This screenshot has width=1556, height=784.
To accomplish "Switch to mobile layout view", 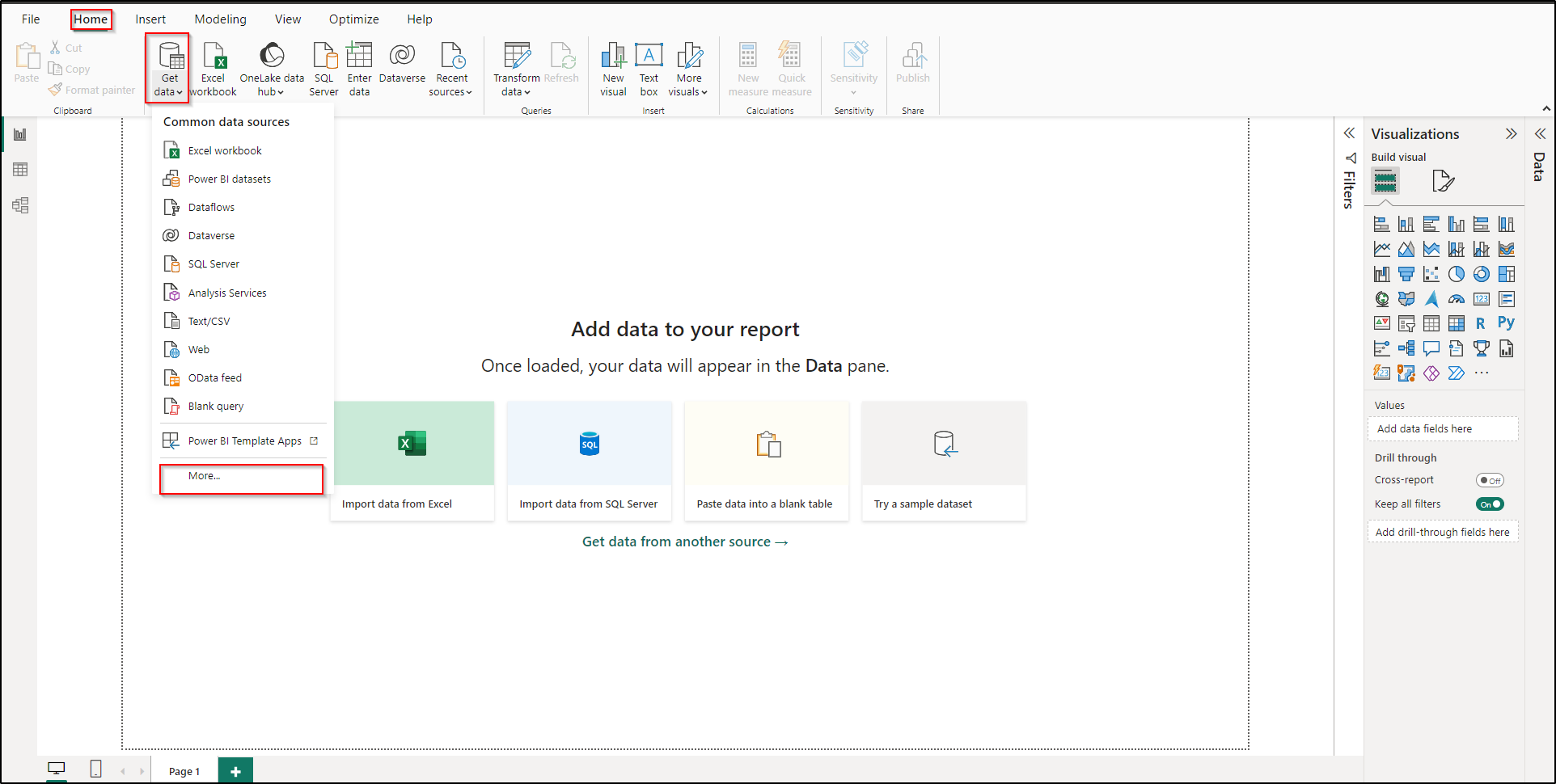I will pyautogui.click(x=95, y=769).
